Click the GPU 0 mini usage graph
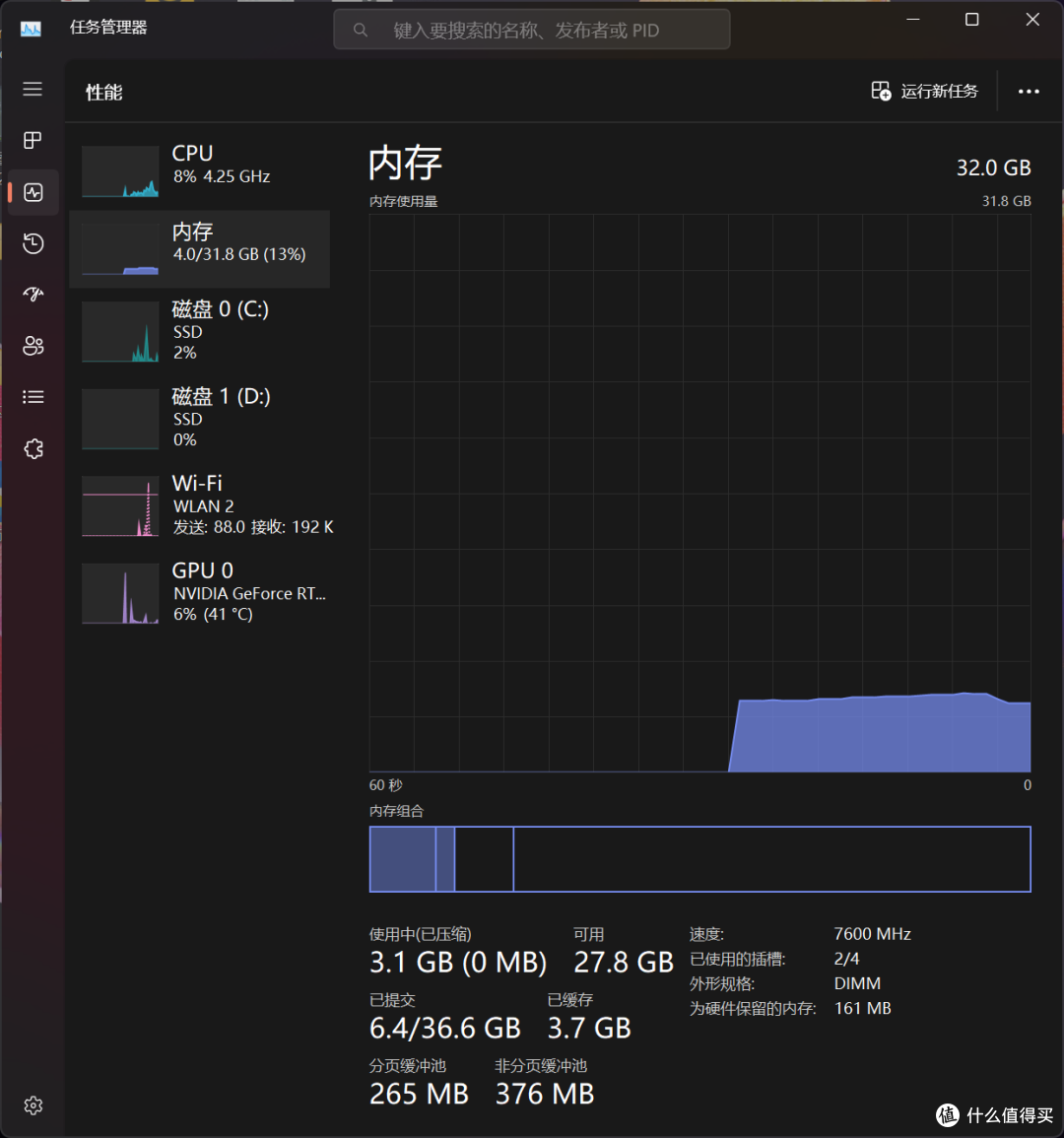This screenshot has height=1138, width=1064. (x=120, y=594)
